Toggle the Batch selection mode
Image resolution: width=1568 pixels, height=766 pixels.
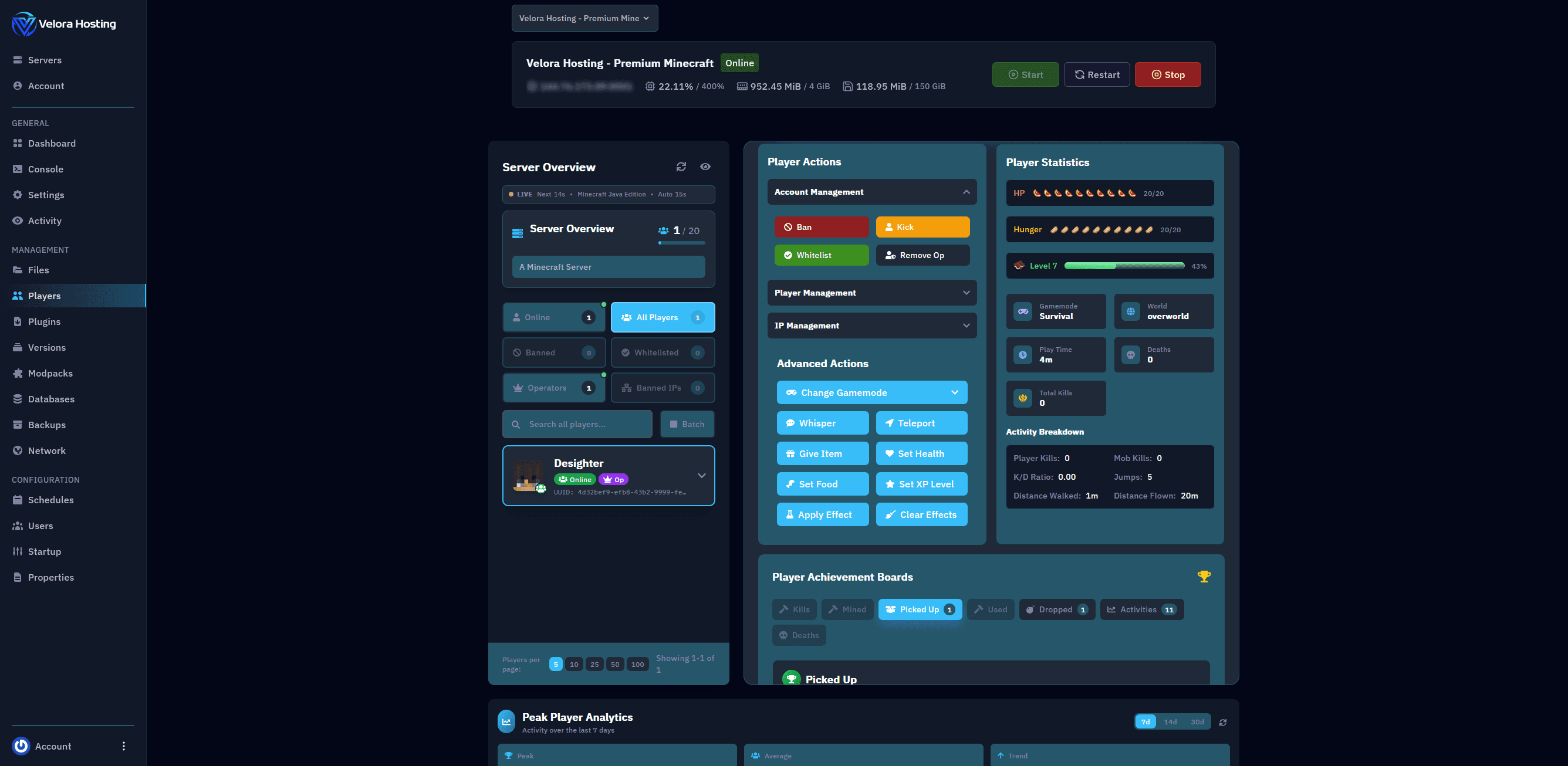click(x=687, y=424)
